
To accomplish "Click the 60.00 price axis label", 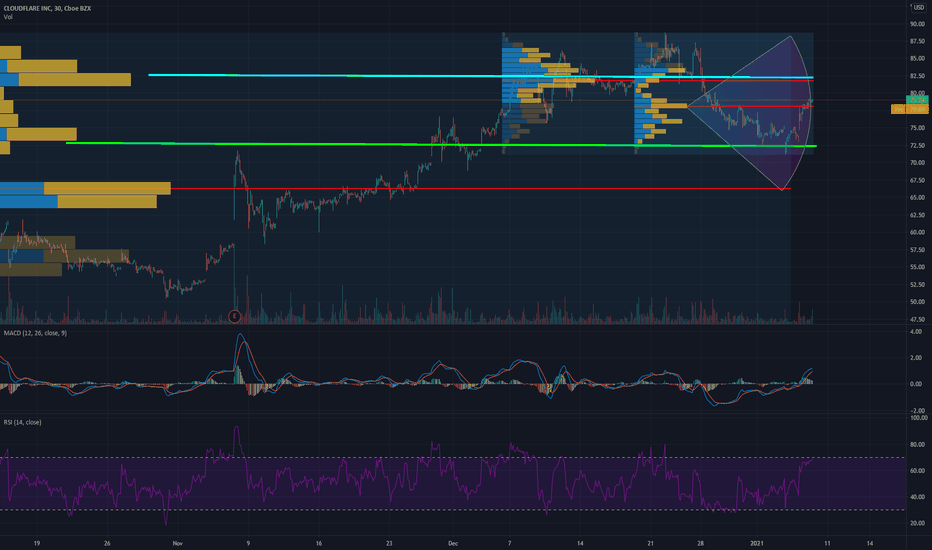I will 917,232.
